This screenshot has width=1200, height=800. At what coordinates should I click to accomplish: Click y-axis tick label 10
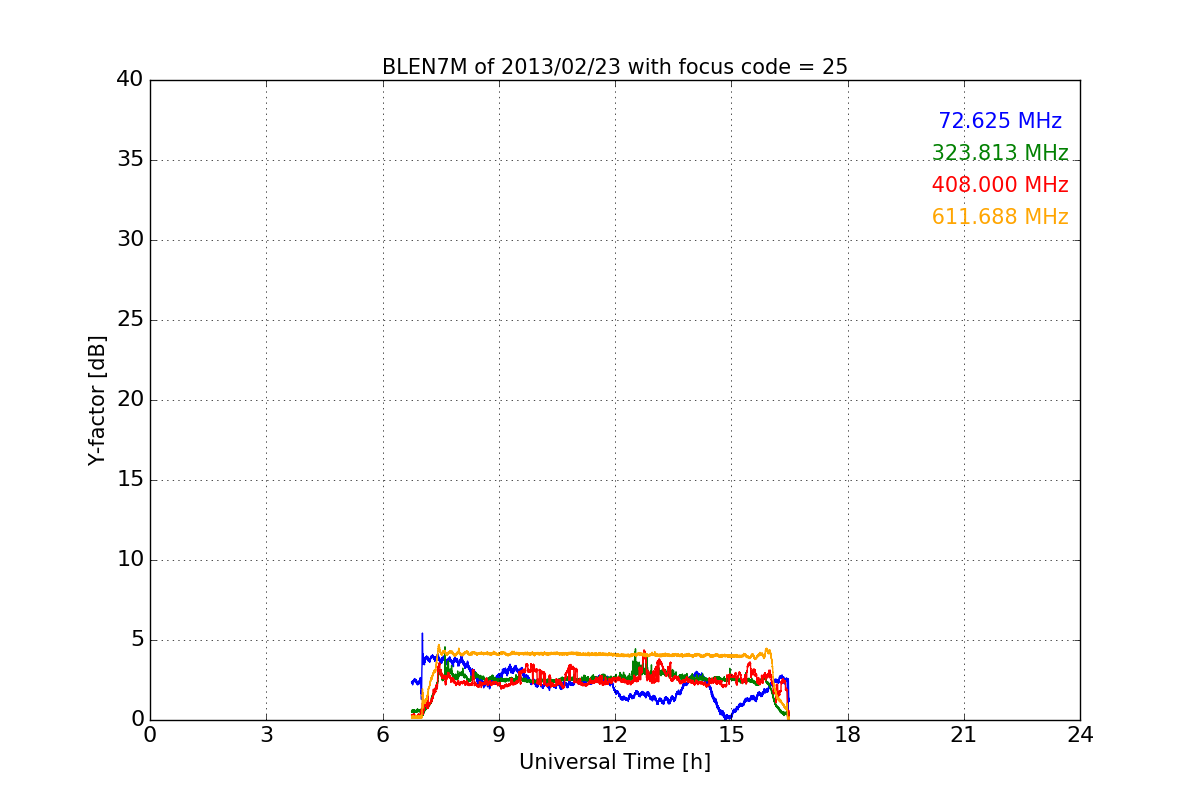click(x=130, y=560)
